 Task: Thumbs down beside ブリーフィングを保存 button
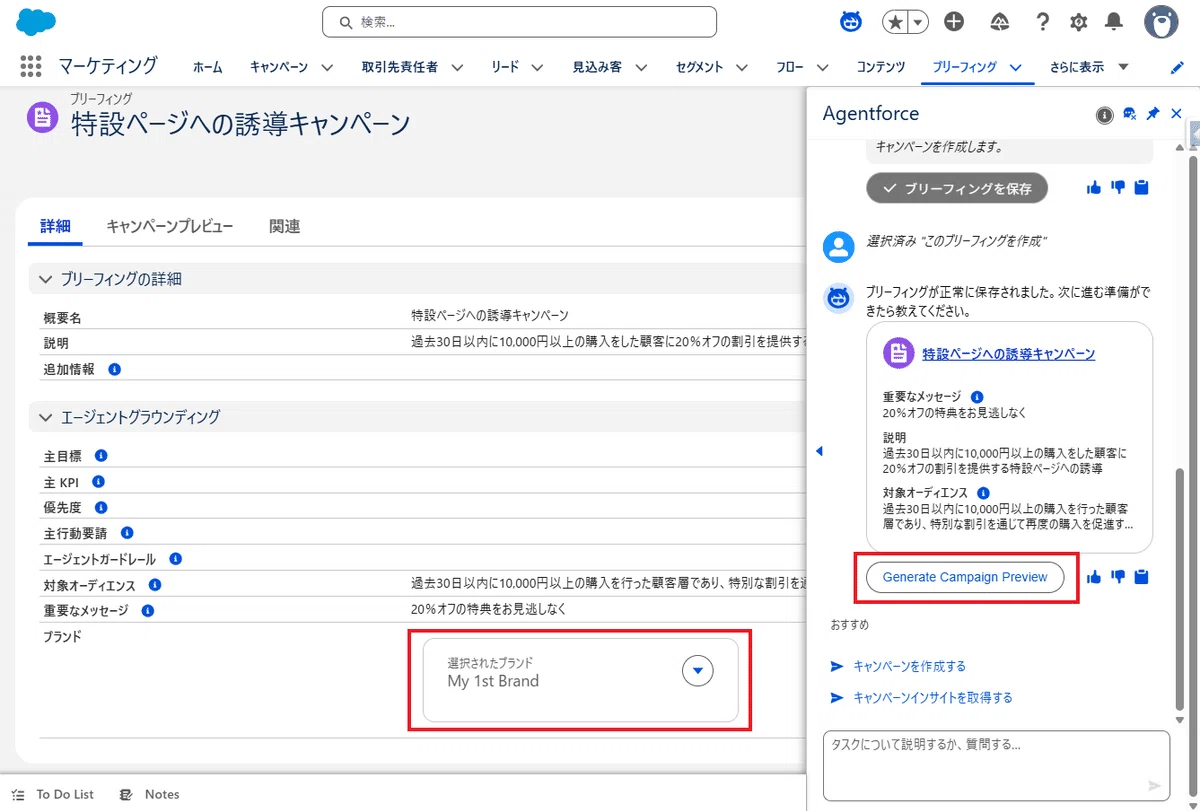click(1118, 187)
